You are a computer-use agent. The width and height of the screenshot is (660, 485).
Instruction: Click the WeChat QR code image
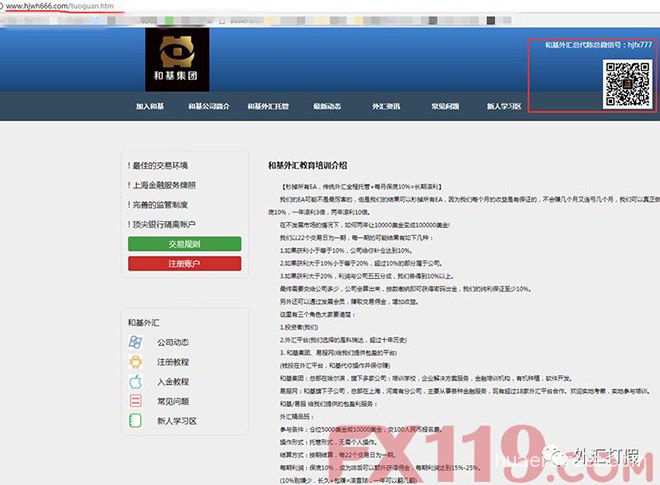pos(627,84)
